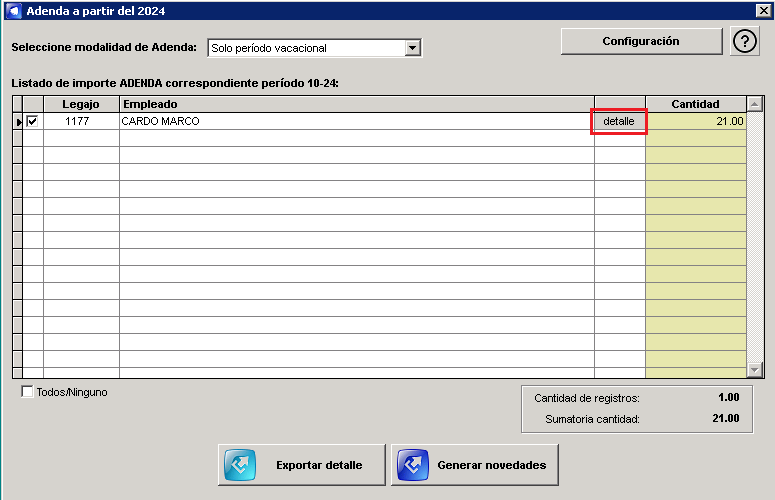Screen dimensions: 775x500
Task: Open the Configuración button
Action: pyautogui.click(x=641, y=41)
